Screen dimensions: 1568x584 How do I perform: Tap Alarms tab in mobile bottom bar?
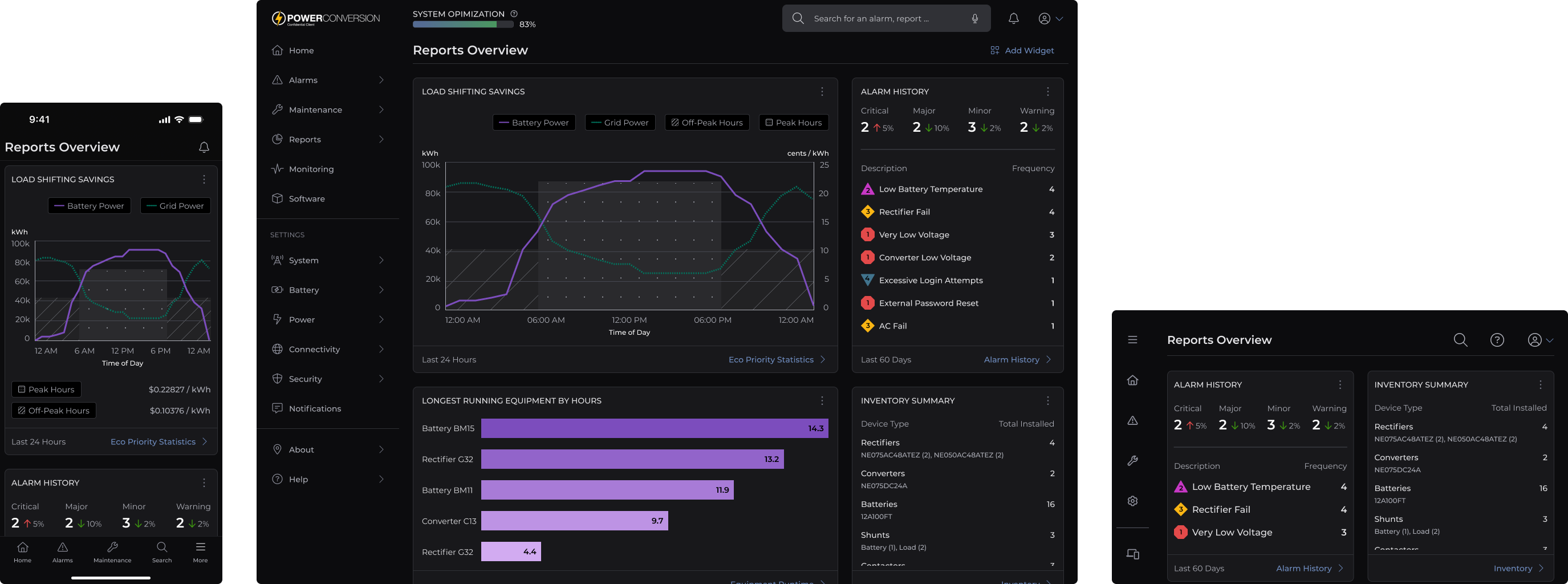(x=62, y=551)
